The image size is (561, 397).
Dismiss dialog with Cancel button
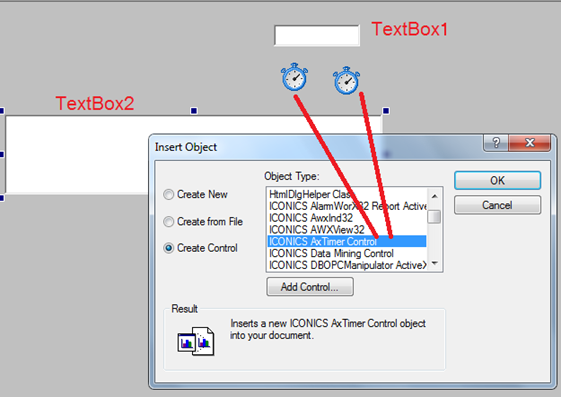coord(497,205)
